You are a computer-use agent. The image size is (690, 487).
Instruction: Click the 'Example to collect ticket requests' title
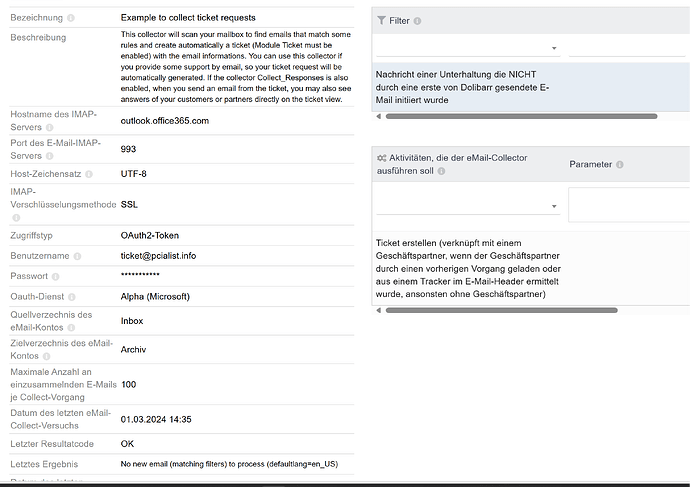tap(188, 18)
